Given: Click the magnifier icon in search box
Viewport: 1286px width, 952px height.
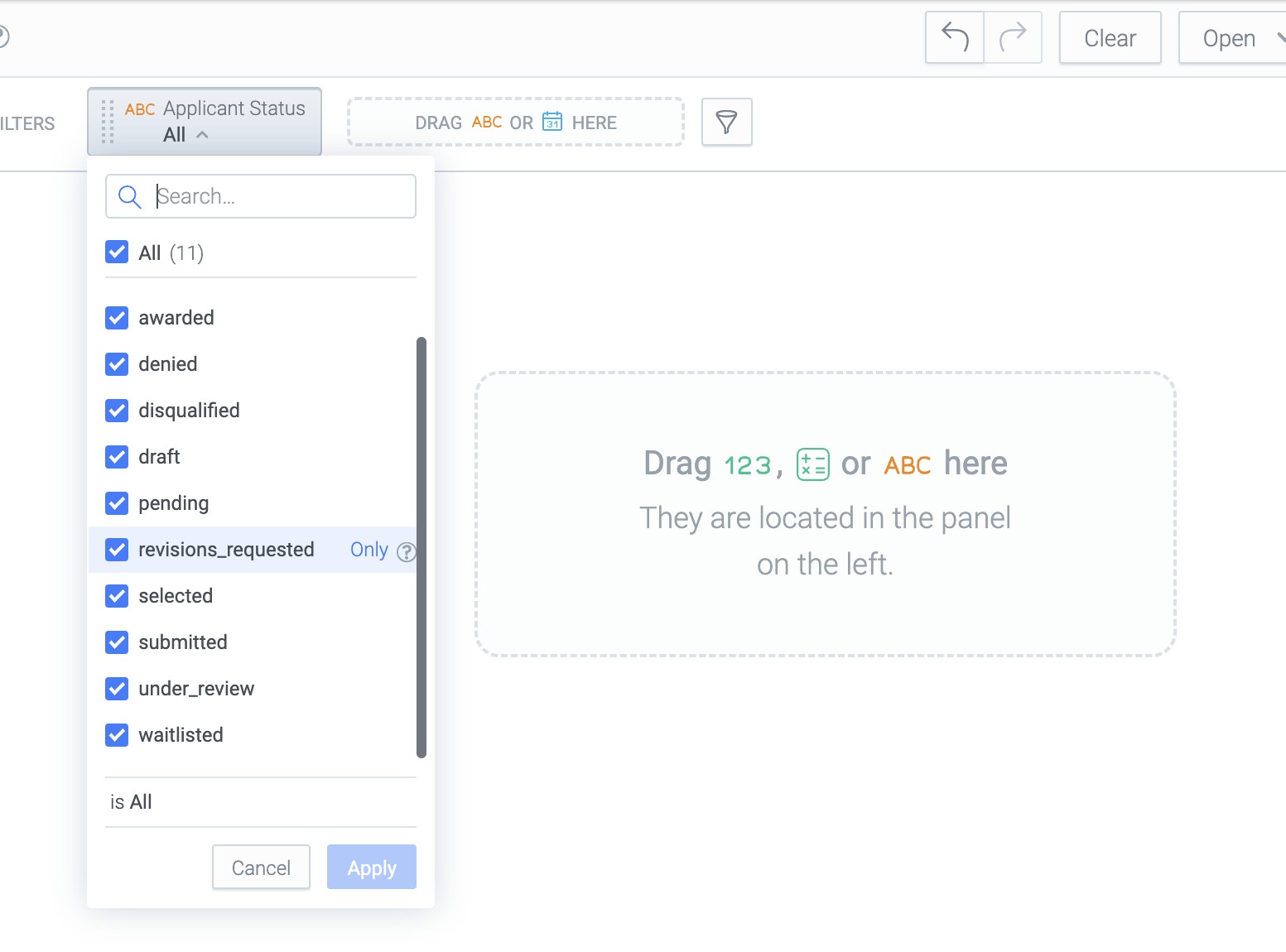Looking at the screenshot, I should click(x=130, y=196).
